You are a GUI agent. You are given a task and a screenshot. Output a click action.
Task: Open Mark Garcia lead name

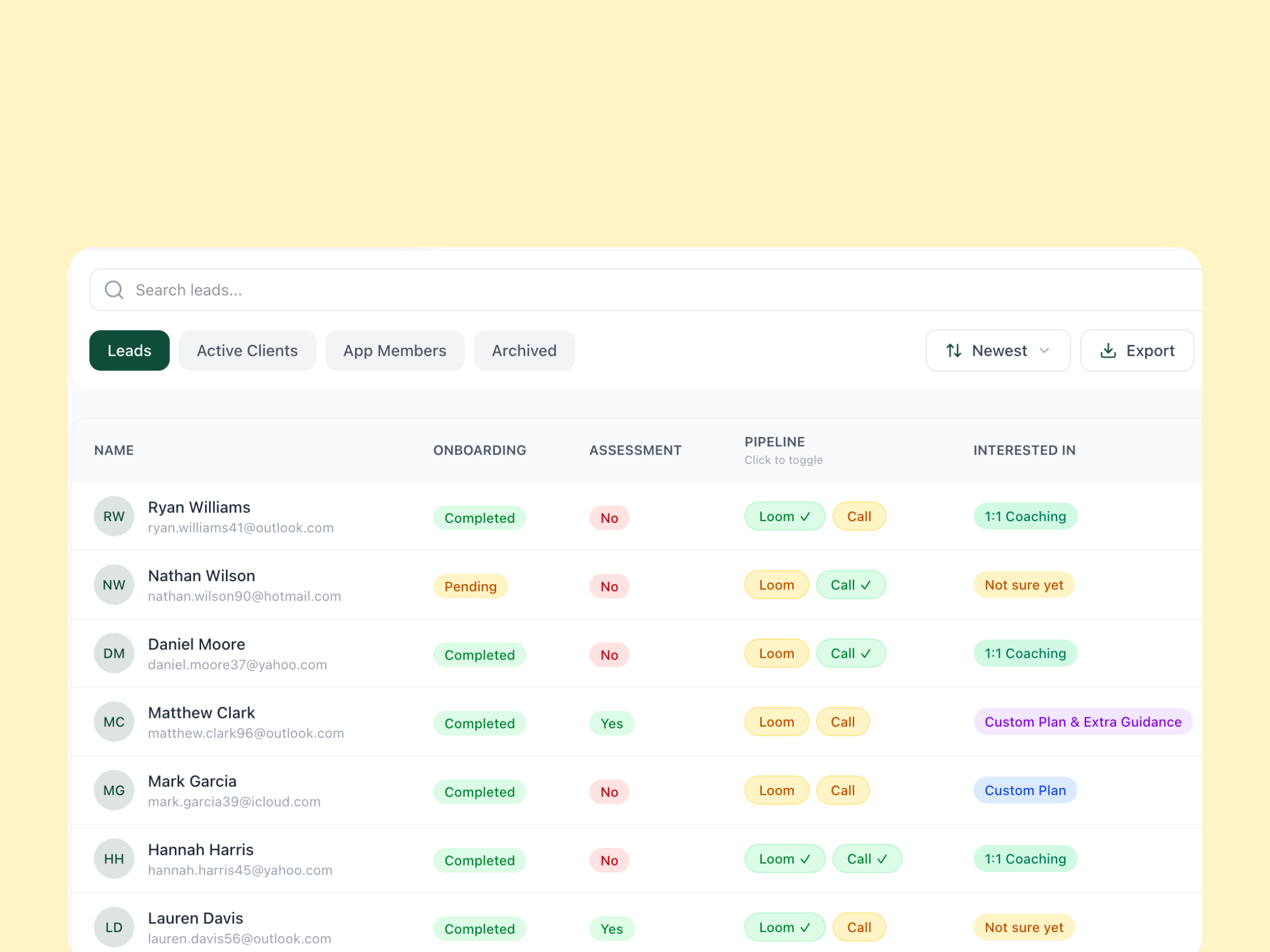(x=192, y=781)
